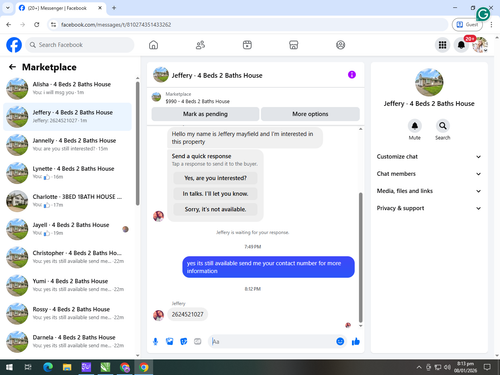Send a thumbs-up like

[x=356, y=341]
